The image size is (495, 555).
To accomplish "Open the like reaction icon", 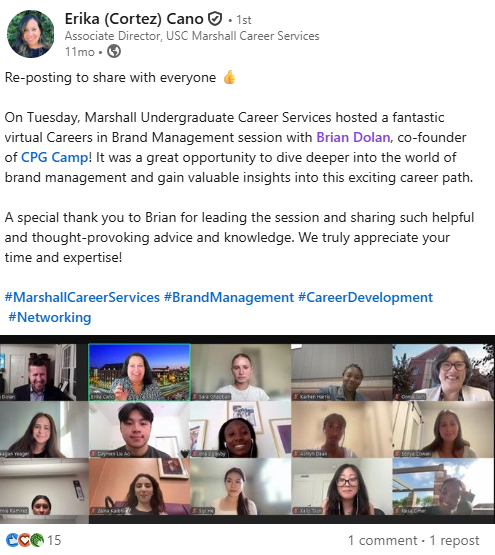I will (12, 540).
